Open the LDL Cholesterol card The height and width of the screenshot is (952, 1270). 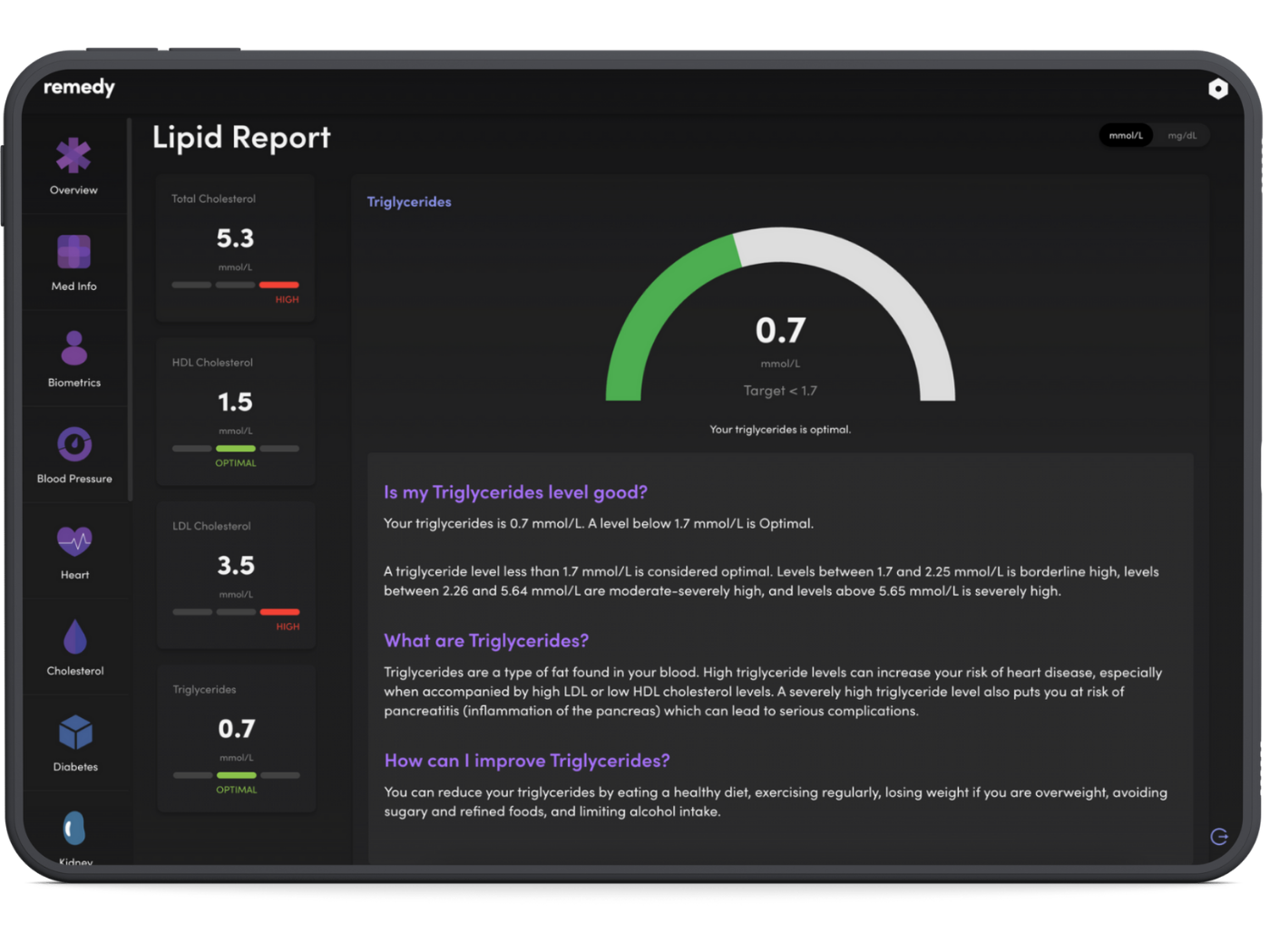(x=236, y=575)
